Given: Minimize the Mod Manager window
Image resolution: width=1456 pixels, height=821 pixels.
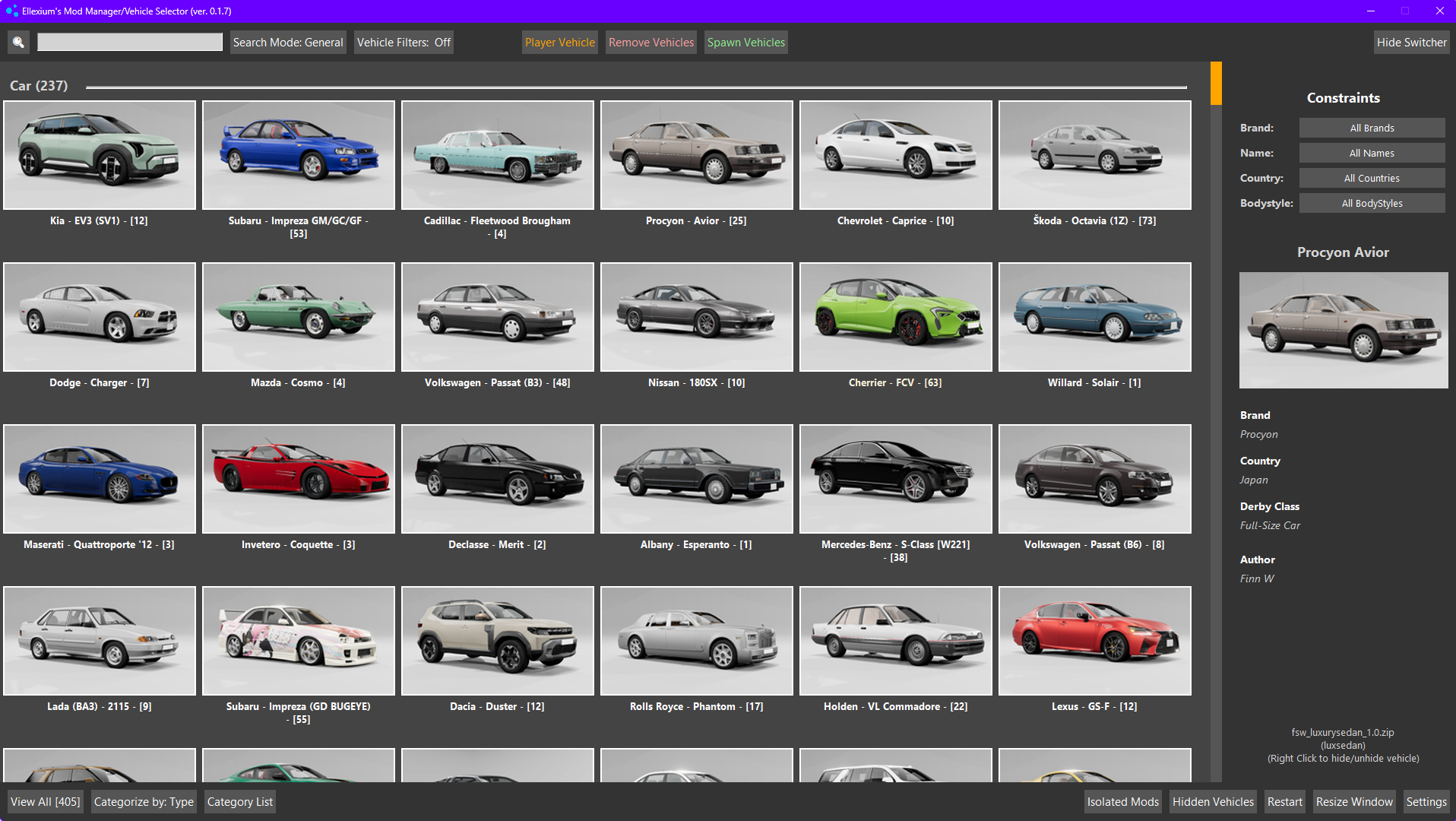Looking at the screenshot, I should pyautogui.click(x=1371, y=11).
